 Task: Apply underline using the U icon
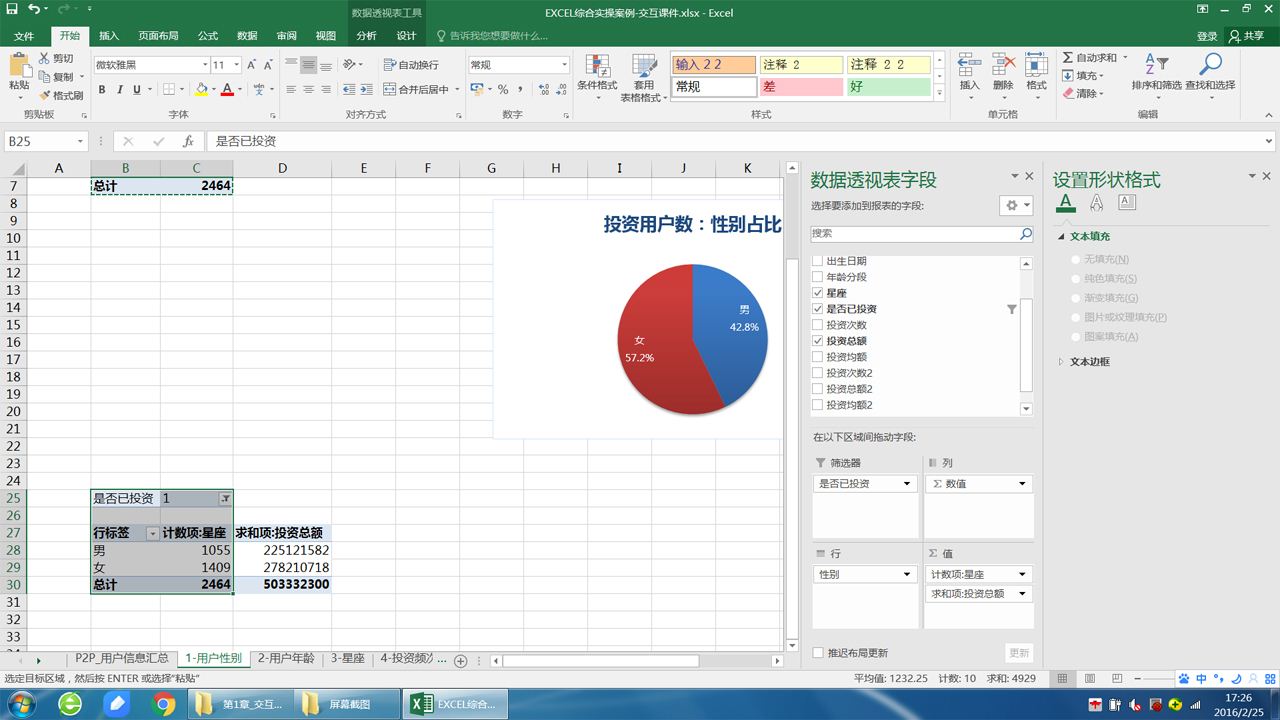pos(136,90)
